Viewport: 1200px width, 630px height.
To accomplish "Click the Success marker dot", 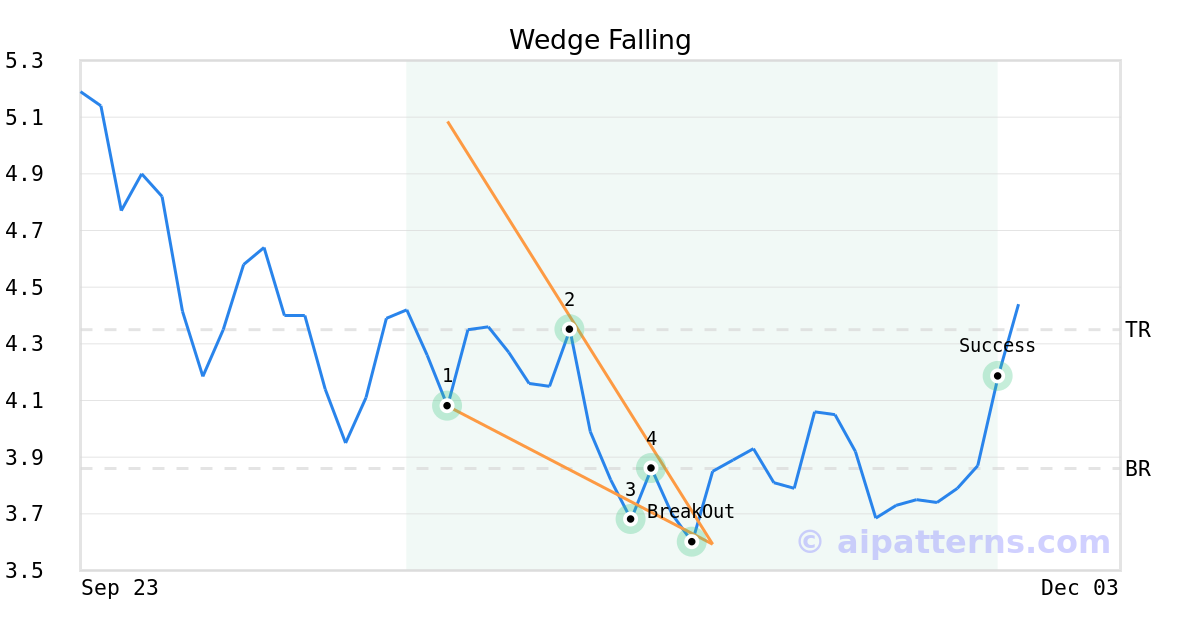I will click(997, 376).
